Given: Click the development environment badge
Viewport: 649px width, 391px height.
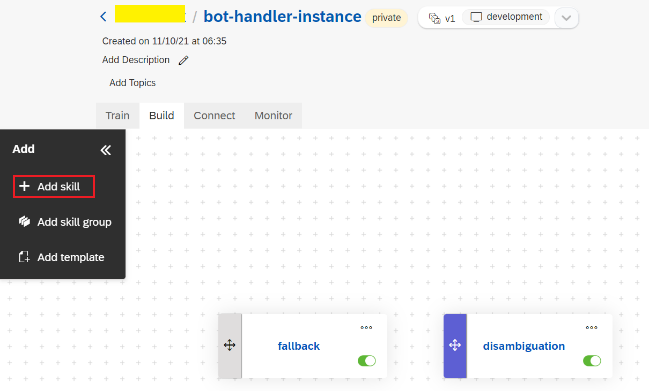Looking at the screenshot, I should click(506, 17).
